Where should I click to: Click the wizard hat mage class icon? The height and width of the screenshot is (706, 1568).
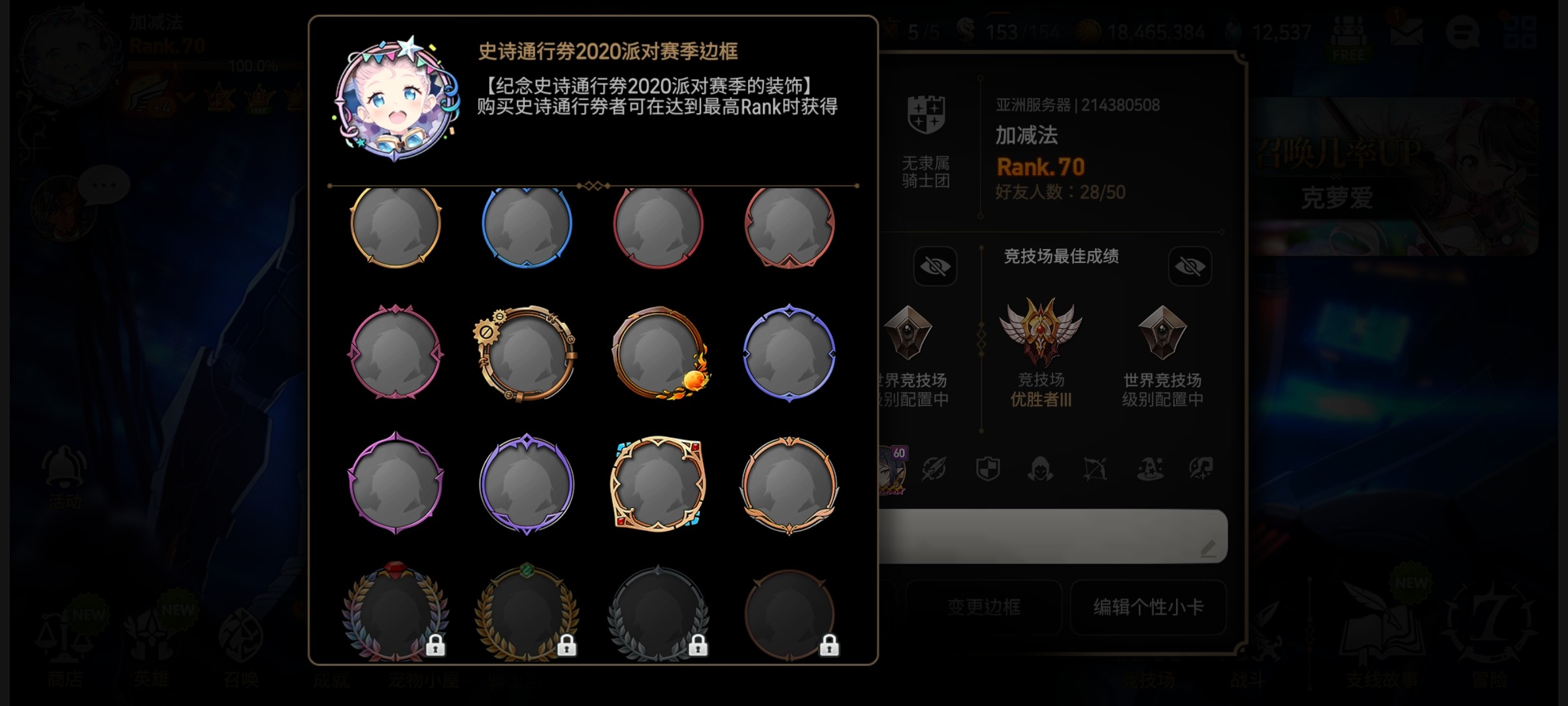tap(1150, 469)
